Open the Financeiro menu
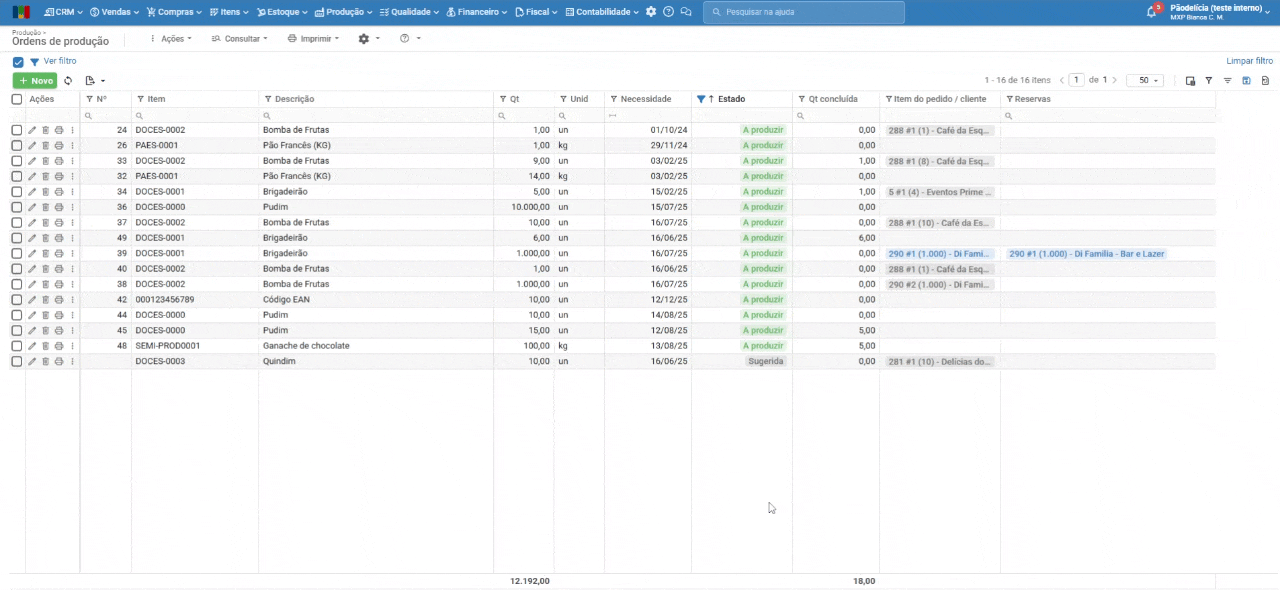The height and width of the screenshot is (590, 1280). [476, 12]
